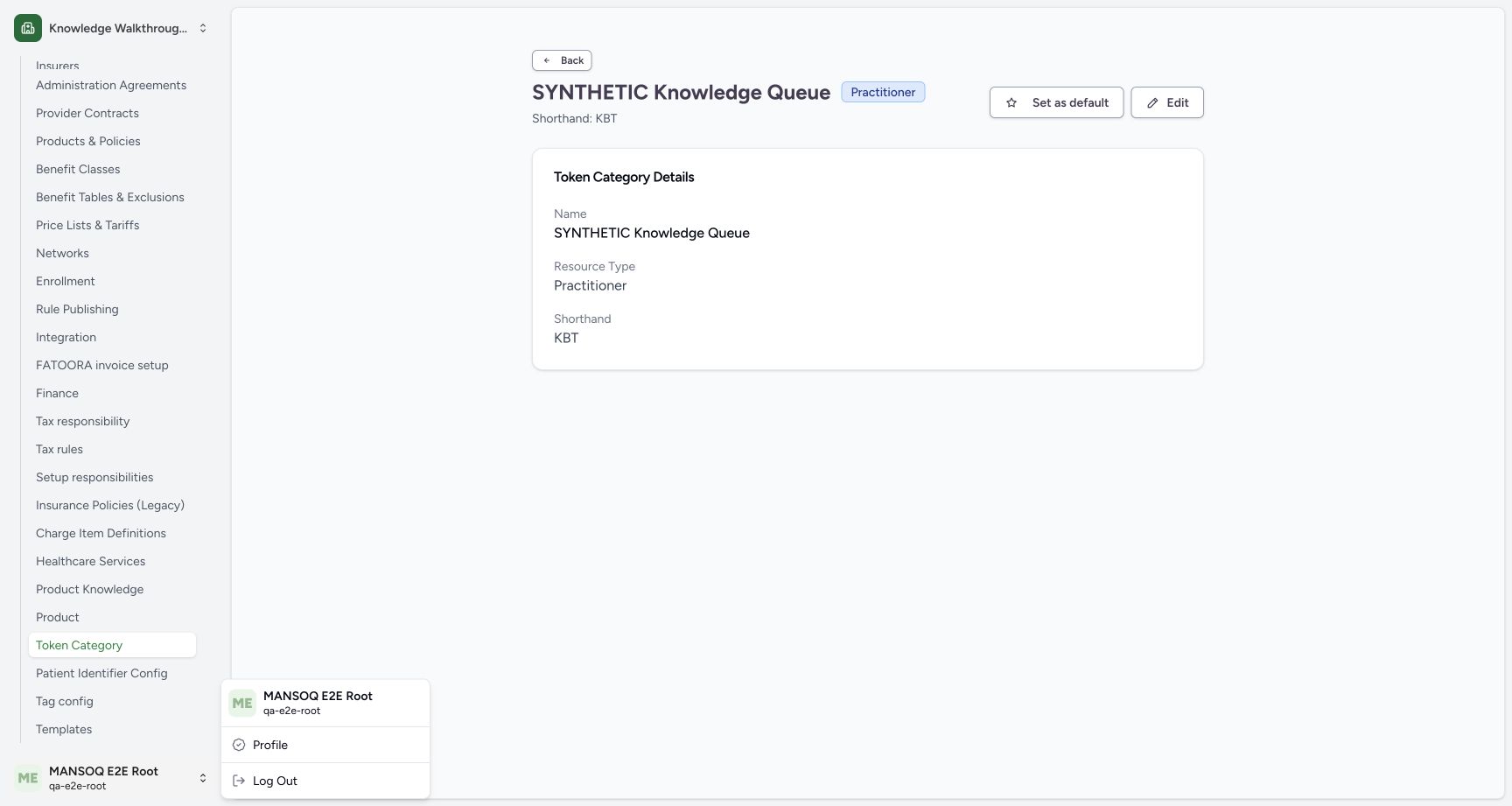Click the back arrow icon
The height and width of the screenshot is (806, 1512).
[x=547, y=60]
